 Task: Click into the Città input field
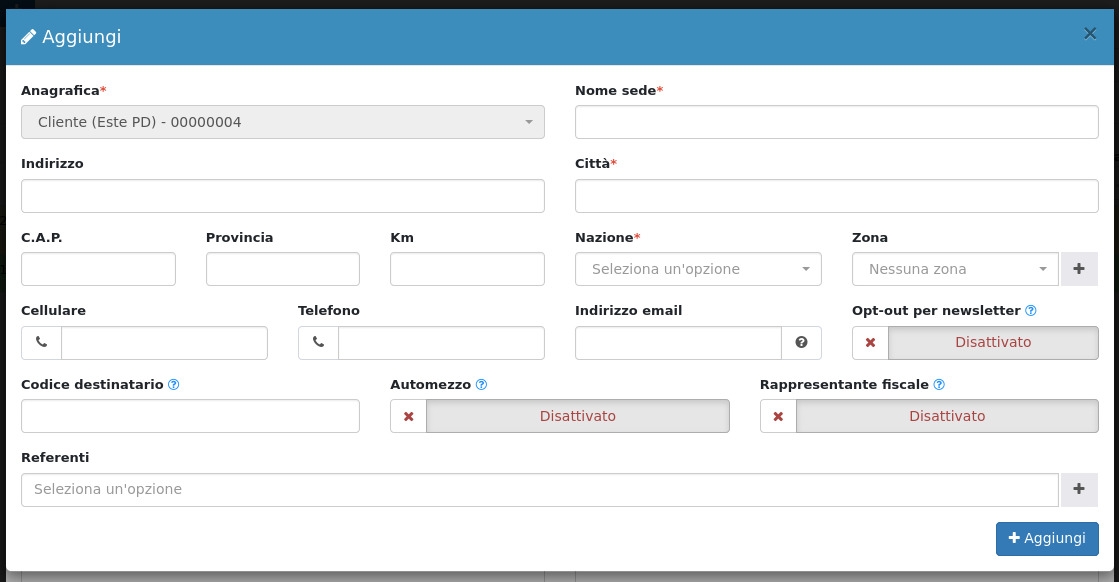pyautogui.click(x=836, y=196)
